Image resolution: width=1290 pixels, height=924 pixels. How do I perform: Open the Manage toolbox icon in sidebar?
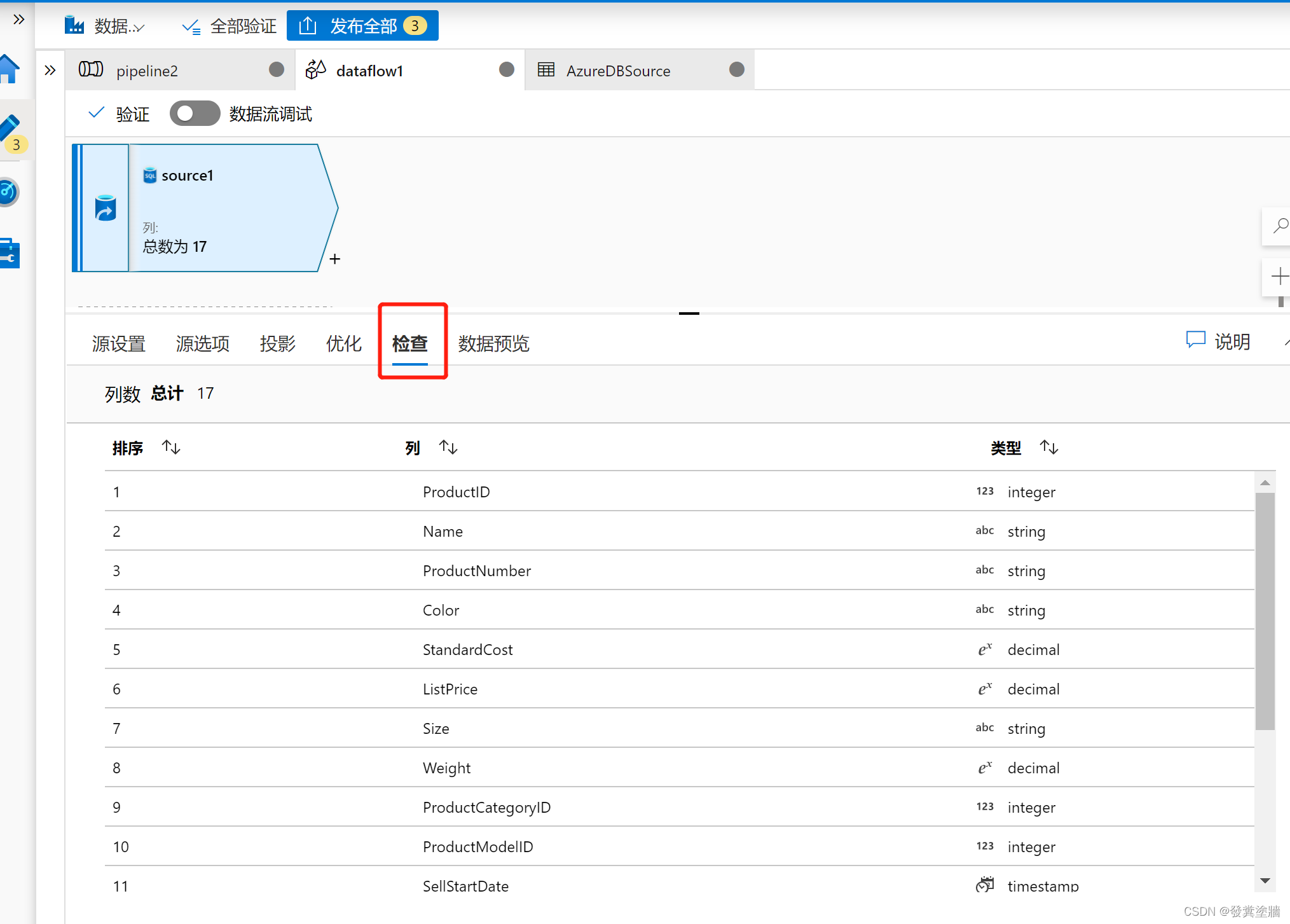(x=10, y=253)
